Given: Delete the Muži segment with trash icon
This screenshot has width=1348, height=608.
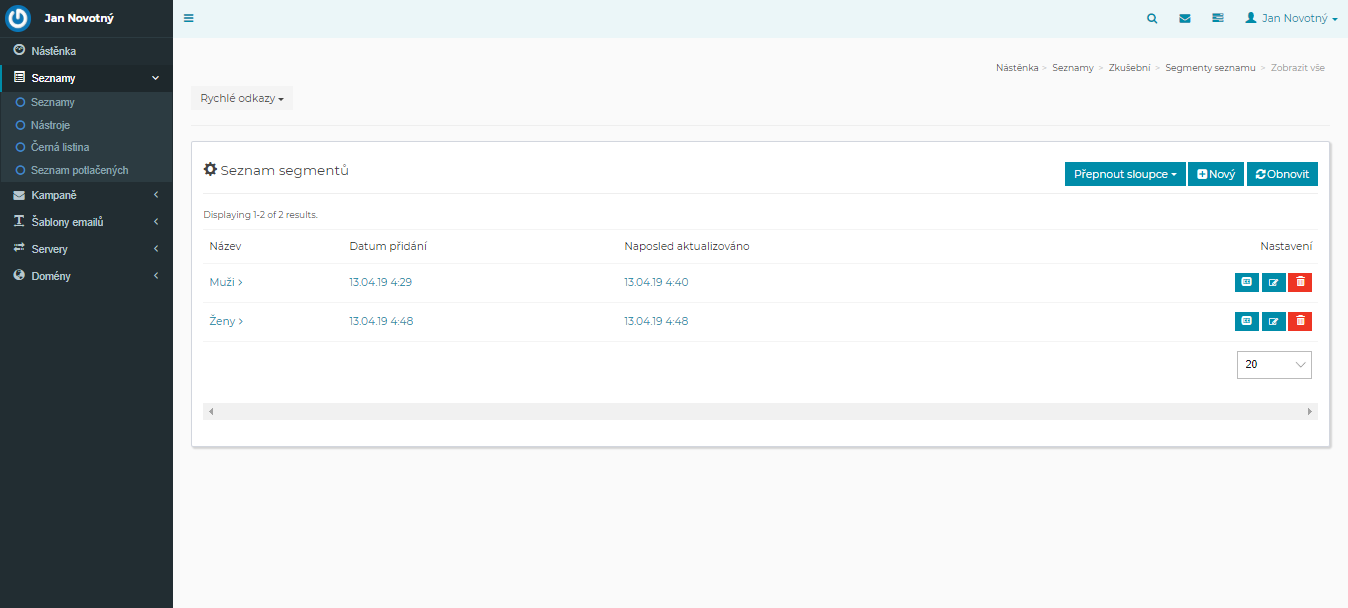Looking at the screenshot, I should (x=1300, y=282).
